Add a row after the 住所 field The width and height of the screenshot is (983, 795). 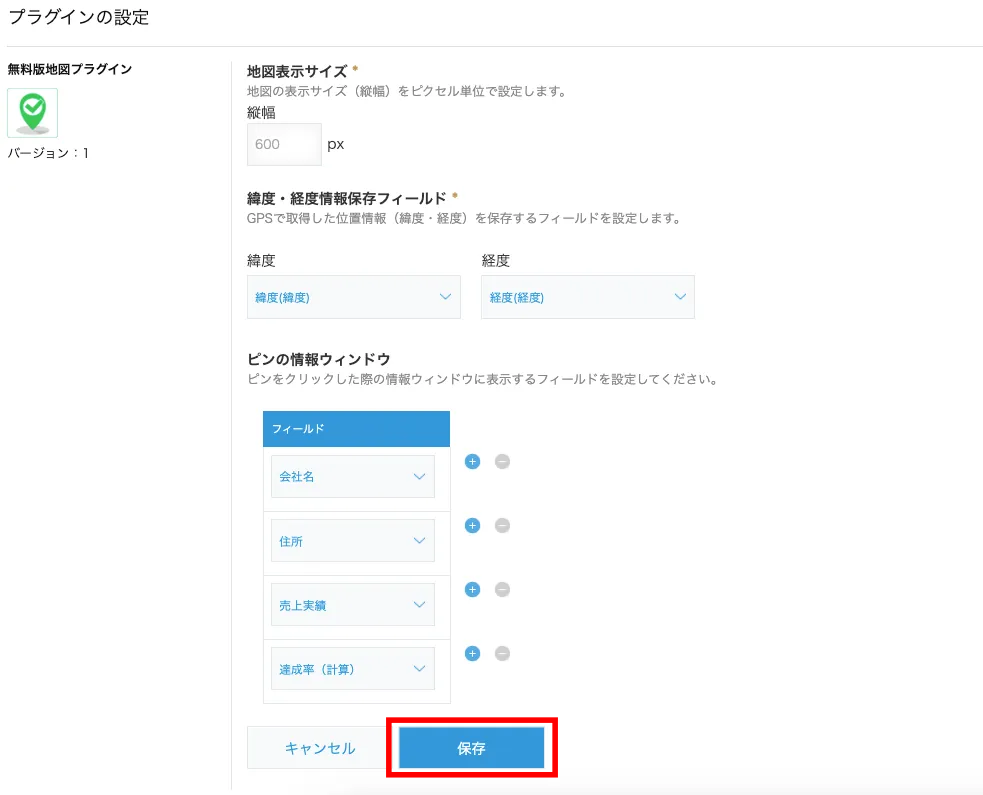point(473,526)
